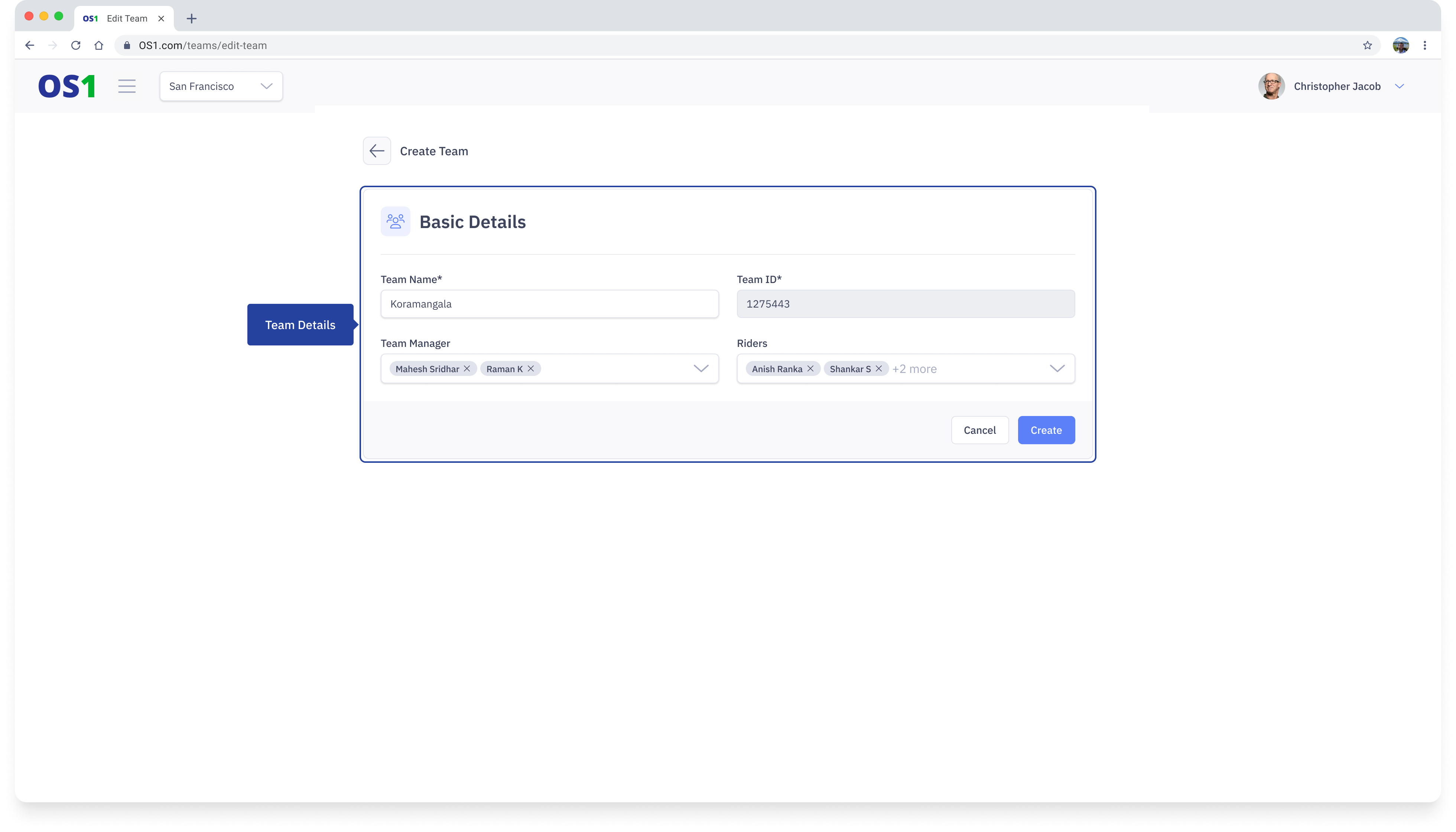
Task: Open the hamburger menu icon
Action: [x=127, y=86]
